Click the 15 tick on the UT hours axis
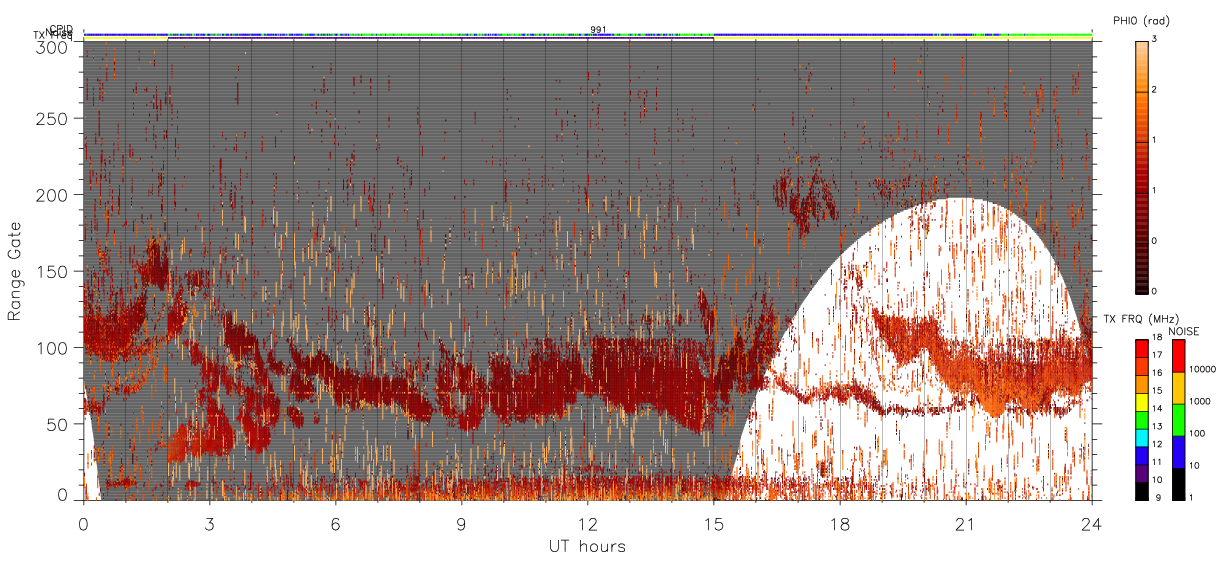Image resolution: width=1228 pixels, height=567 pixels. (714, 523)
